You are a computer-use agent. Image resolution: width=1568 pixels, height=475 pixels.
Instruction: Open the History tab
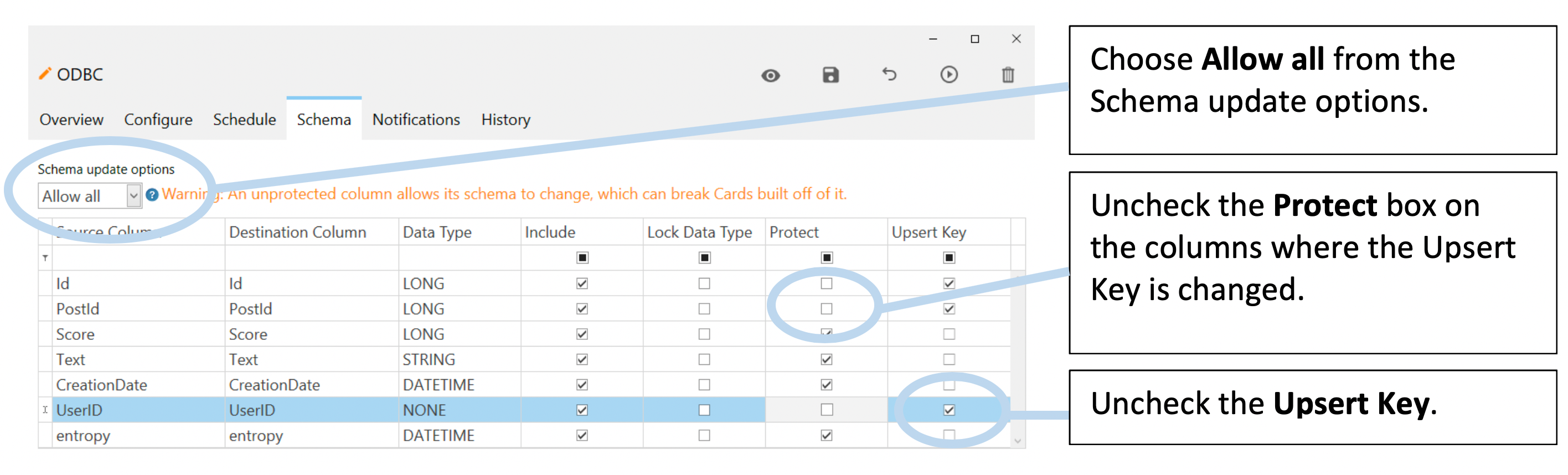[x=505, y=120]
